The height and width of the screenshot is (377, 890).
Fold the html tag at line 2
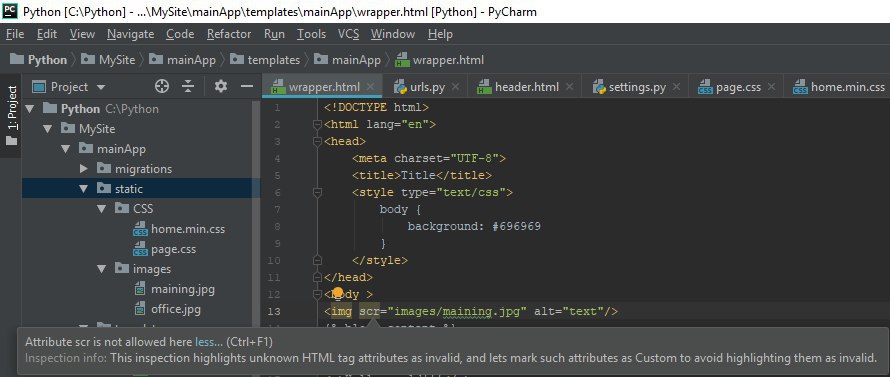(318, 124)
